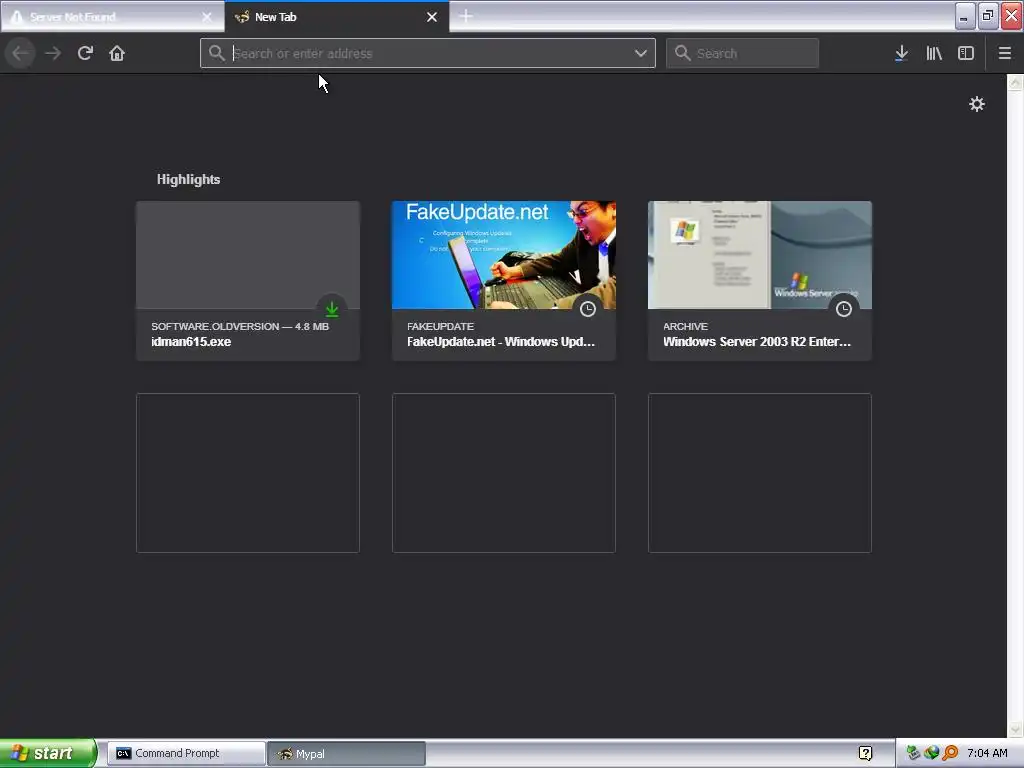The image size is (1024, 768).
Task: Click the Mypal taskbar button
Action: pos(346,753)
